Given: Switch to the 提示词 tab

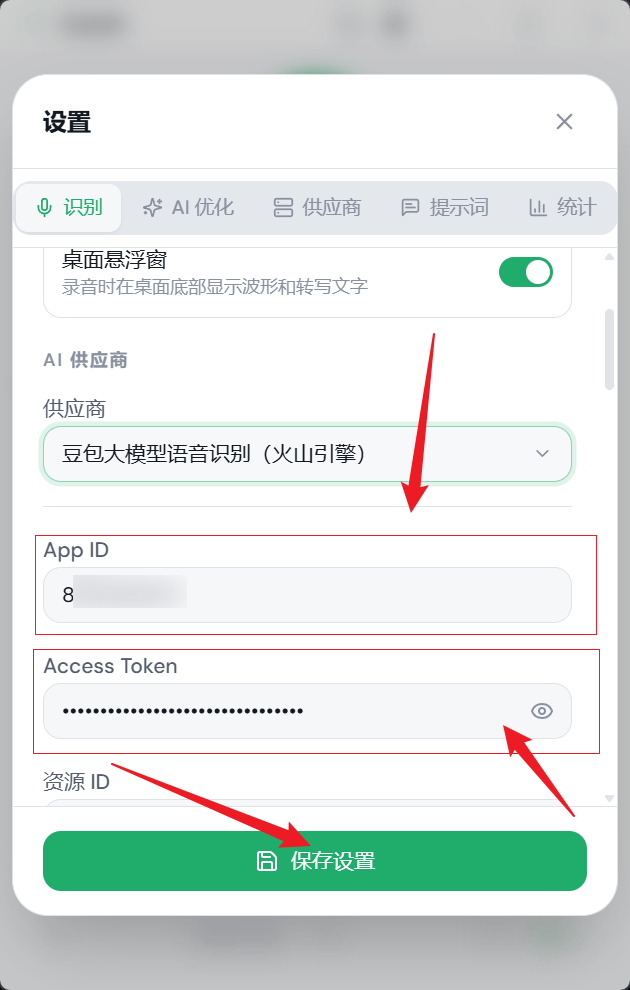Looking at the screenshot, I should pyautogui.click(x=445, y=208).
